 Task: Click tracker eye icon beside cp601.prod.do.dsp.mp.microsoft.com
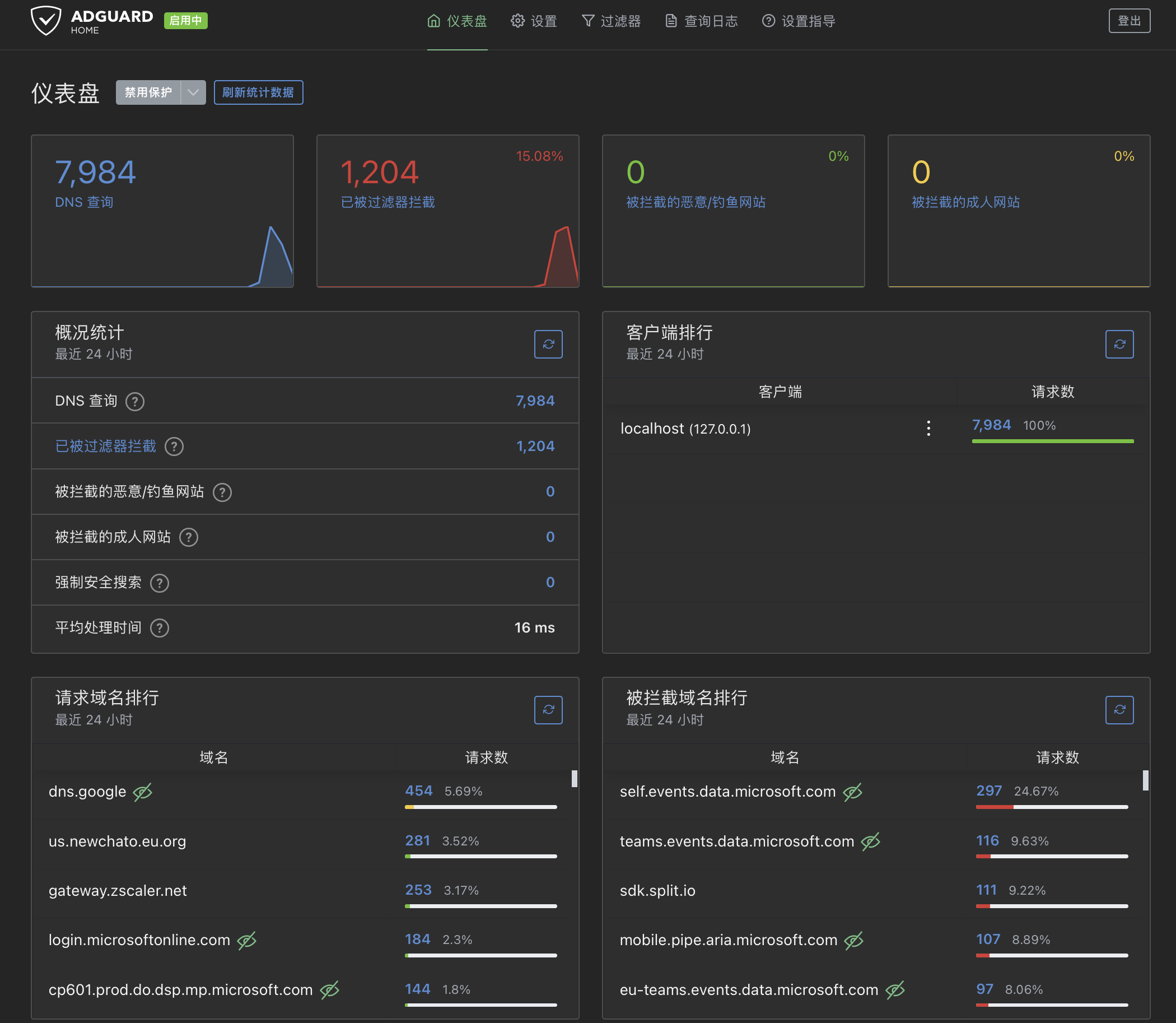pyautogui.click(x=329, y=990)
